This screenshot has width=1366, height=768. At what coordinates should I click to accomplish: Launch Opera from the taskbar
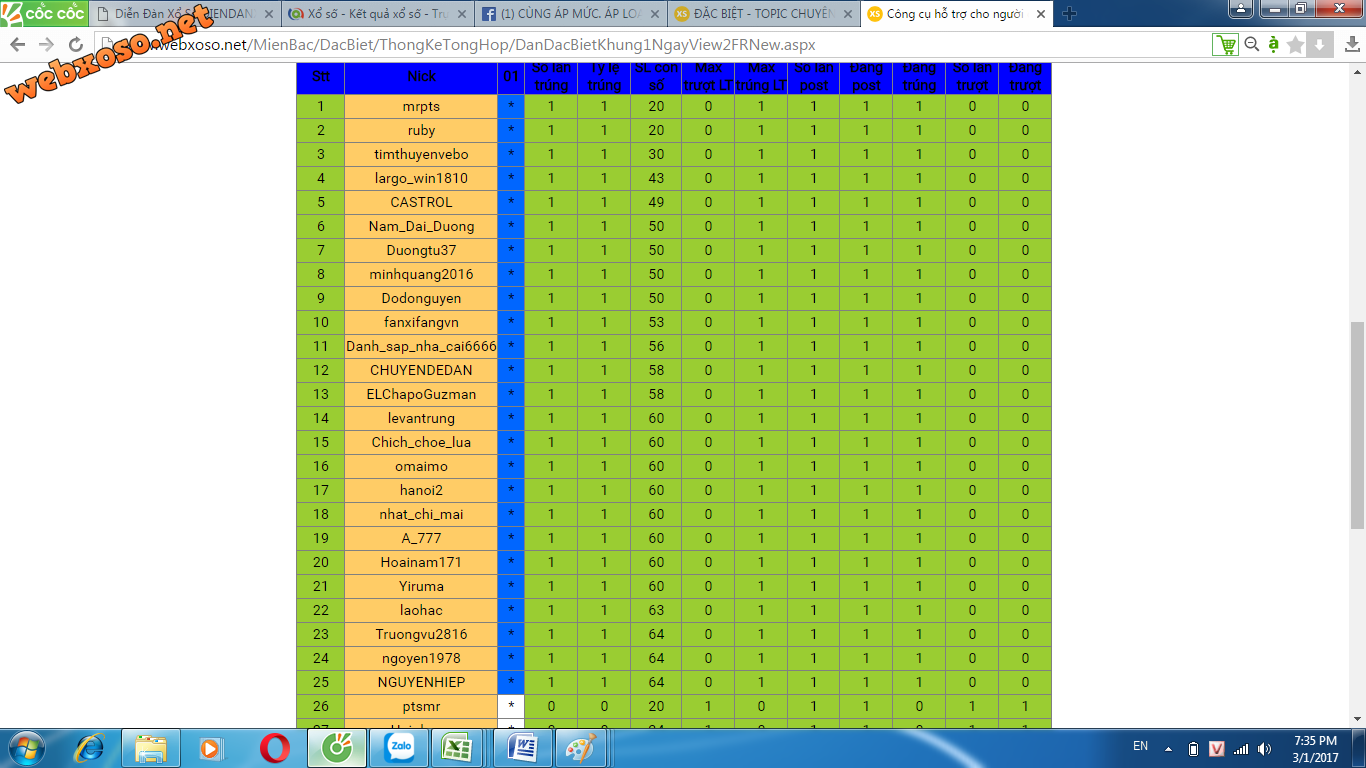click(x=275, y=748)
